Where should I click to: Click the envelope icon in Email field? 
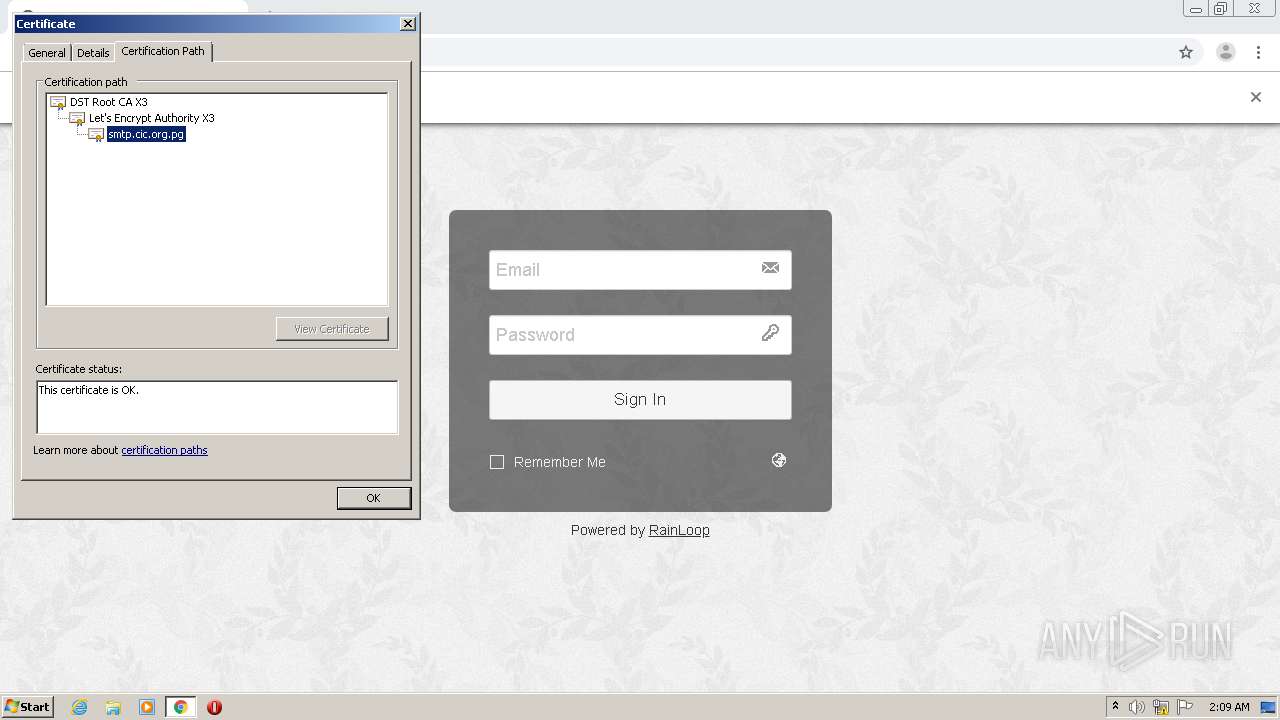pos(770,268)
